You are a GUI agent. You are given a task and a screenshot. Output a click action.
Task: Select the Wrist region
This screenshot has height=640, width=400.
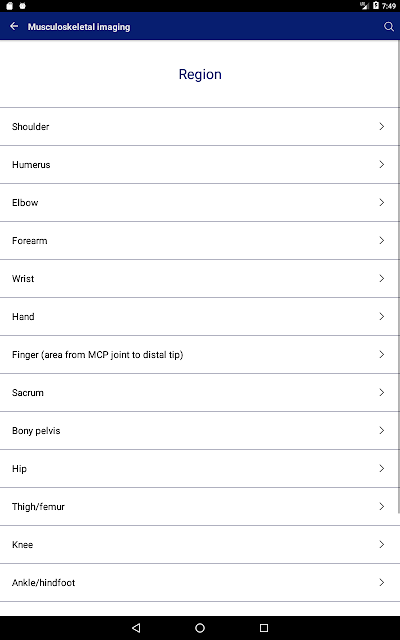(x=200, y=278)
